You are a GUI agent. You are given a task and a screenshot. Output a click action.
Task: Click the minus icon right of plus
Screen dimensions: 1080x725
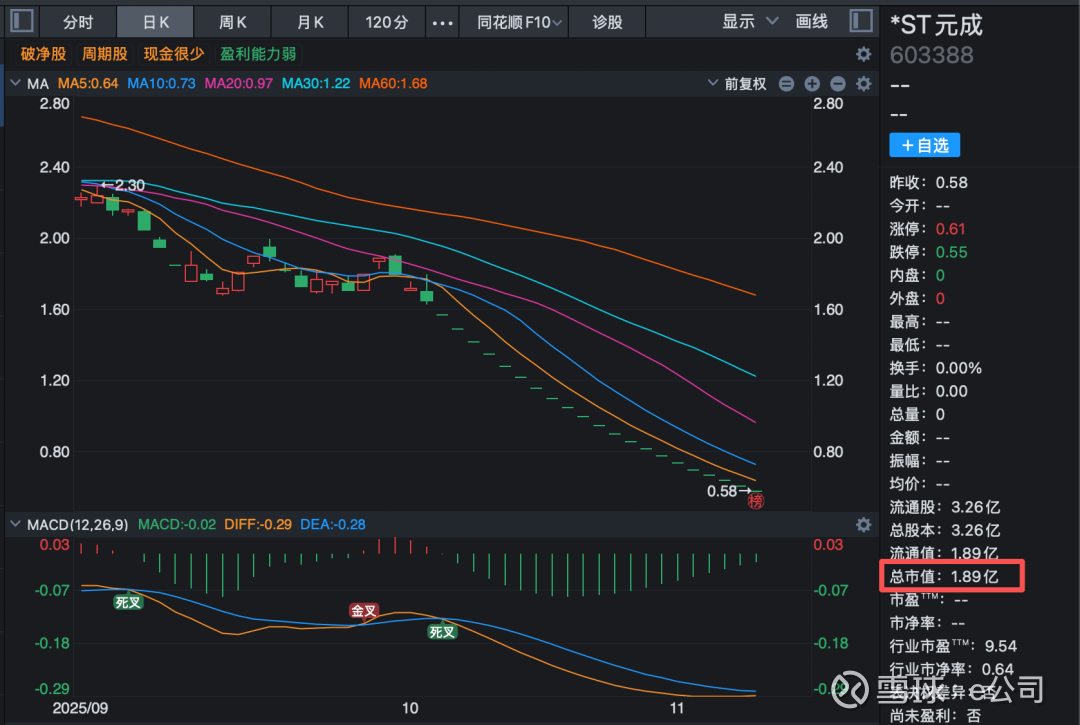pos(838,84)
